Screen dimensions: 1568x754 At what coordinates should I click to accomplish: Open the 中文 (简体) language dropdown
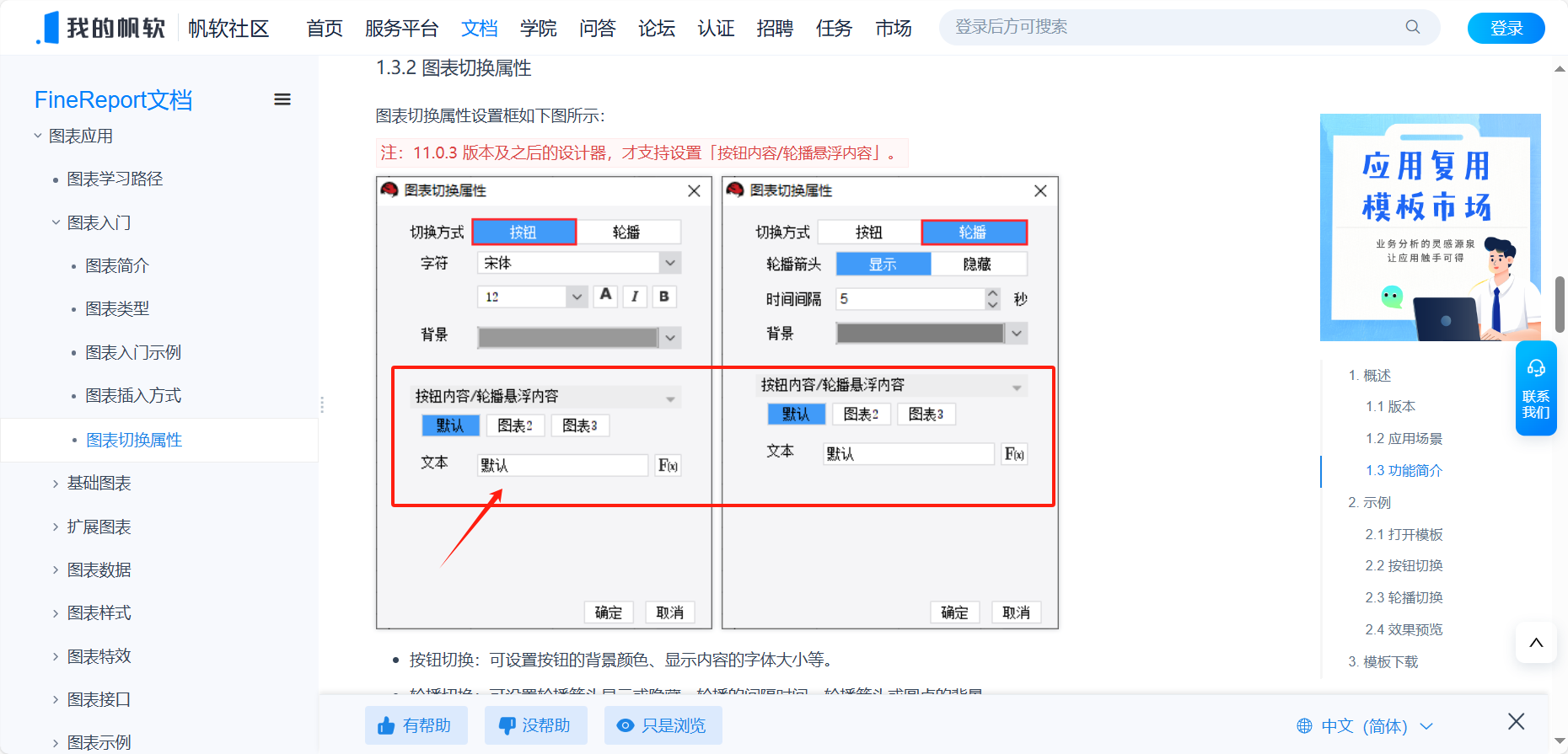1366,725
